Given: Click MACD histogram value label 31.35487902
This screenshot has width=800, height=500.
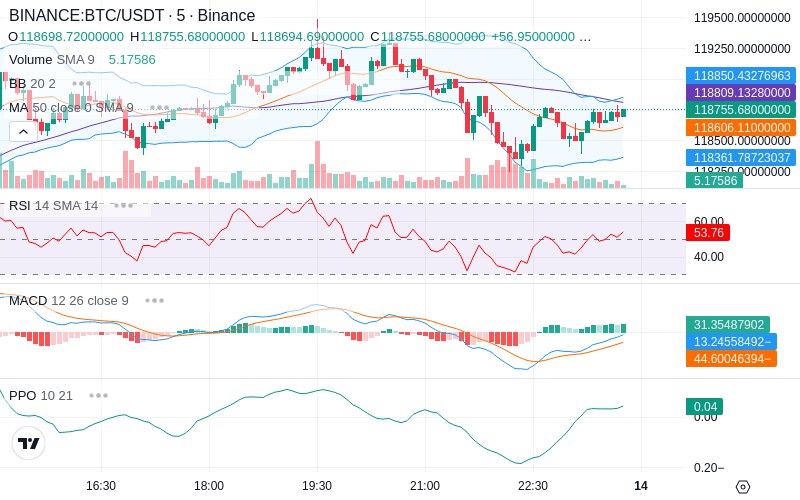Looking at the screenshot, I should coord(728,324).
